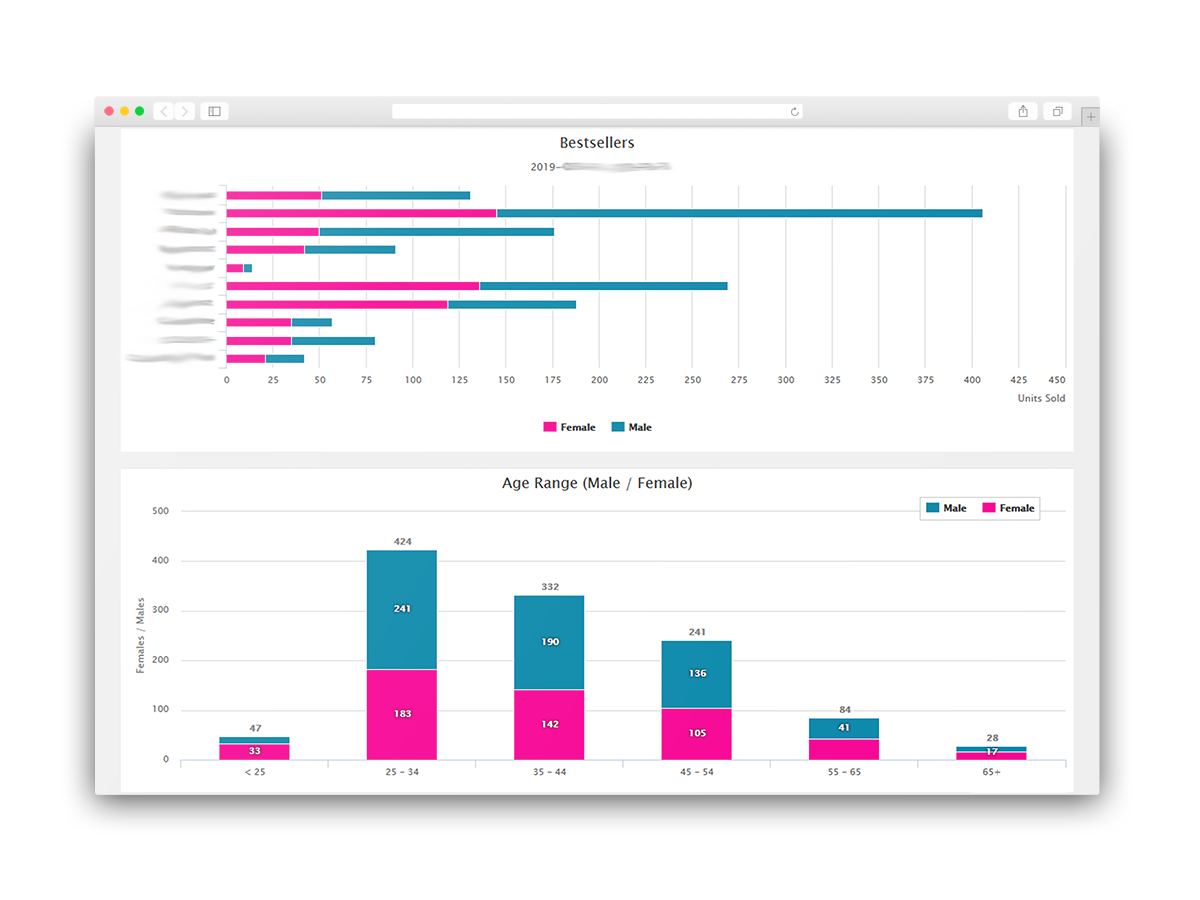Screen dimensions: 1200x900
Task: Open a new tab with the plus icon
Action: pos(1090,116)
